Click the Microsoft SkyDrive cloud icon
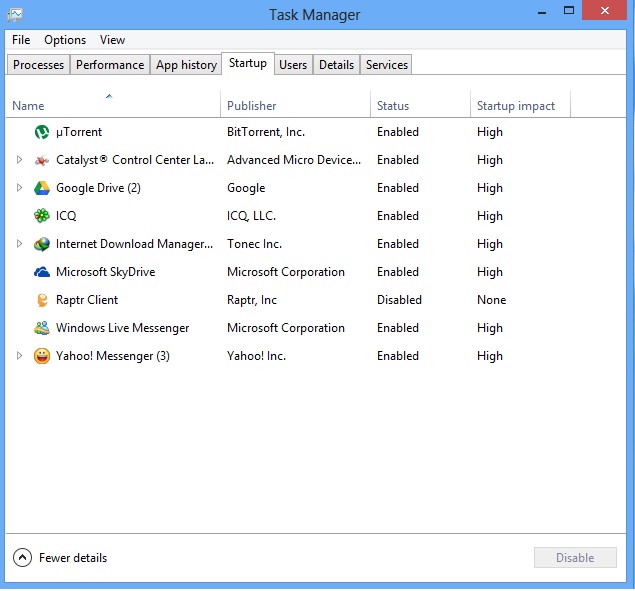 click(x=42, y=272)
